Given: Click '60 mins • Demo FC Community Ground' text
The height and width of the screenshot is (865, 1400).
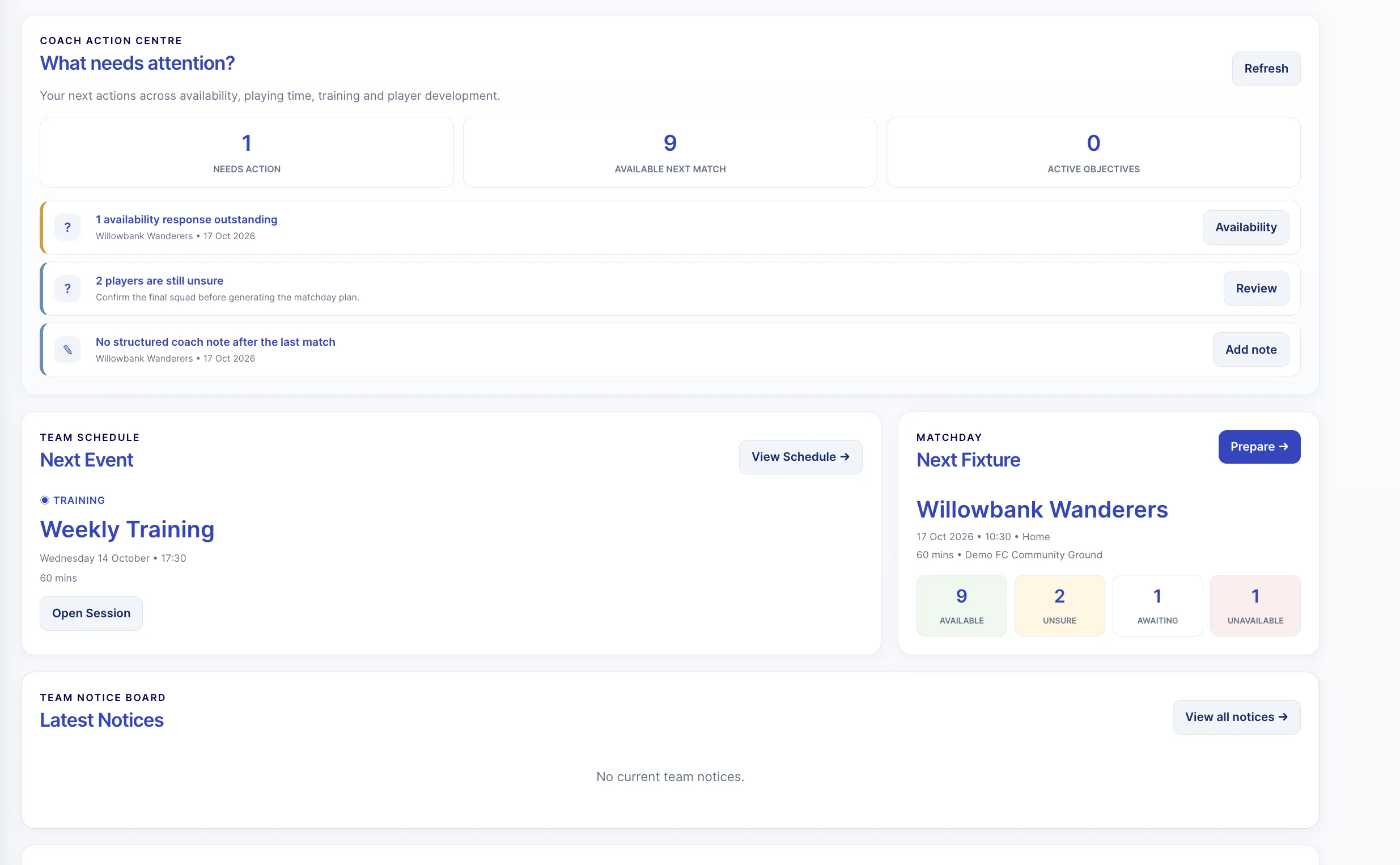Looking at the screenshot, I should [x=1009, y=555].
